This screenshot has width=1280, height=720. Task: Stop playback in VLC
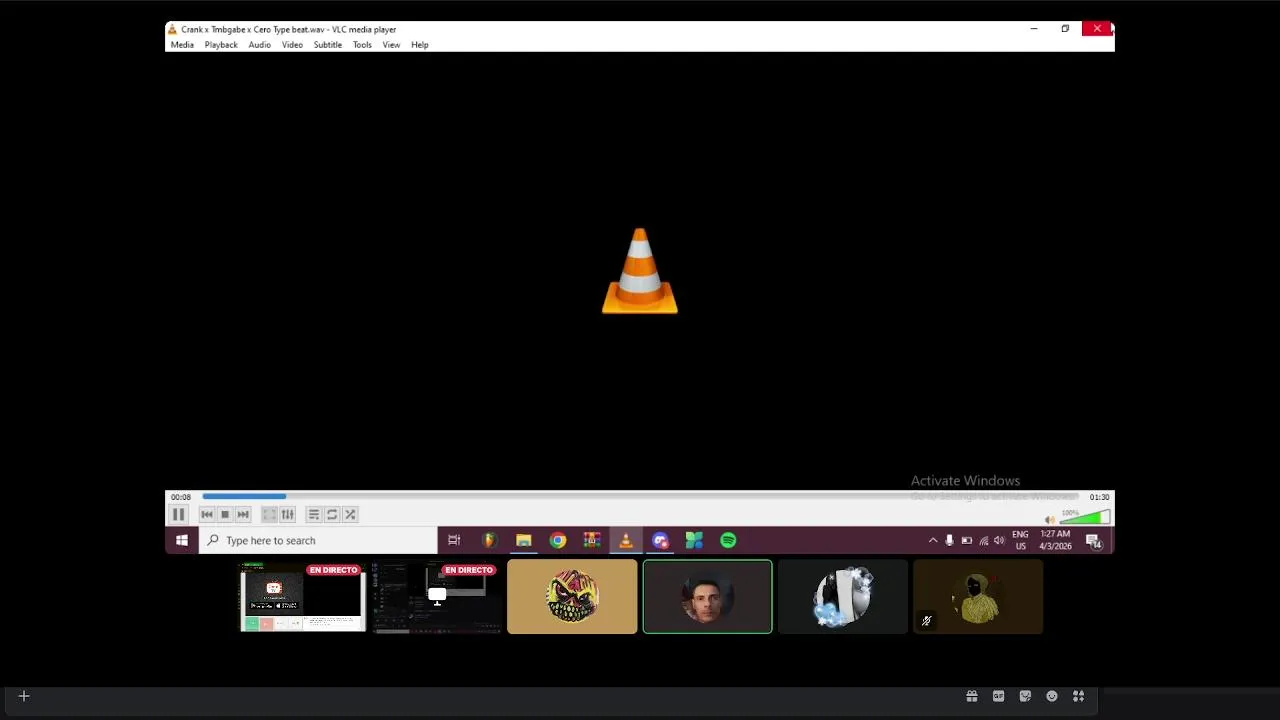point(225,514)
